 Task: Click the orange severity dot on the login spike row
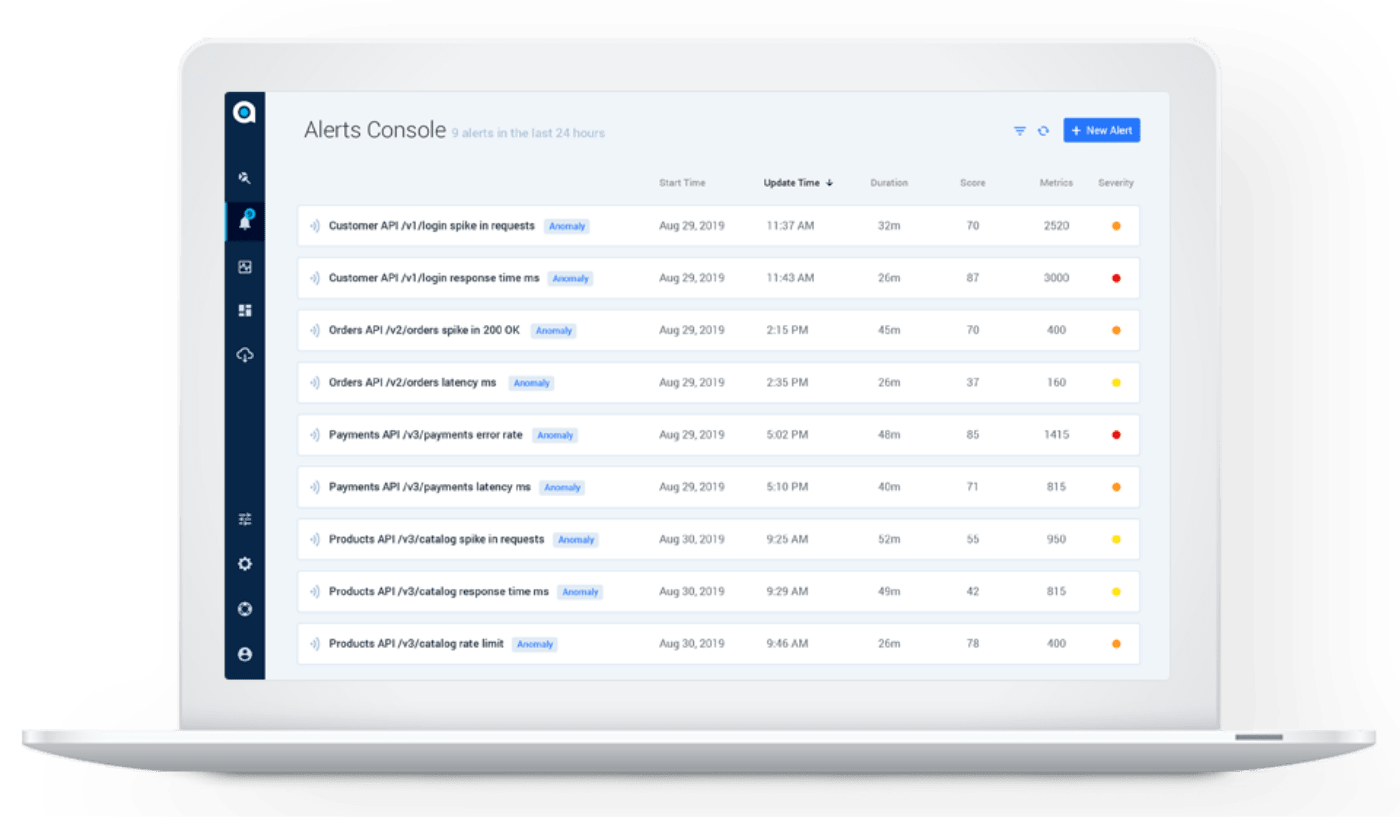(x=1116, y=226)
